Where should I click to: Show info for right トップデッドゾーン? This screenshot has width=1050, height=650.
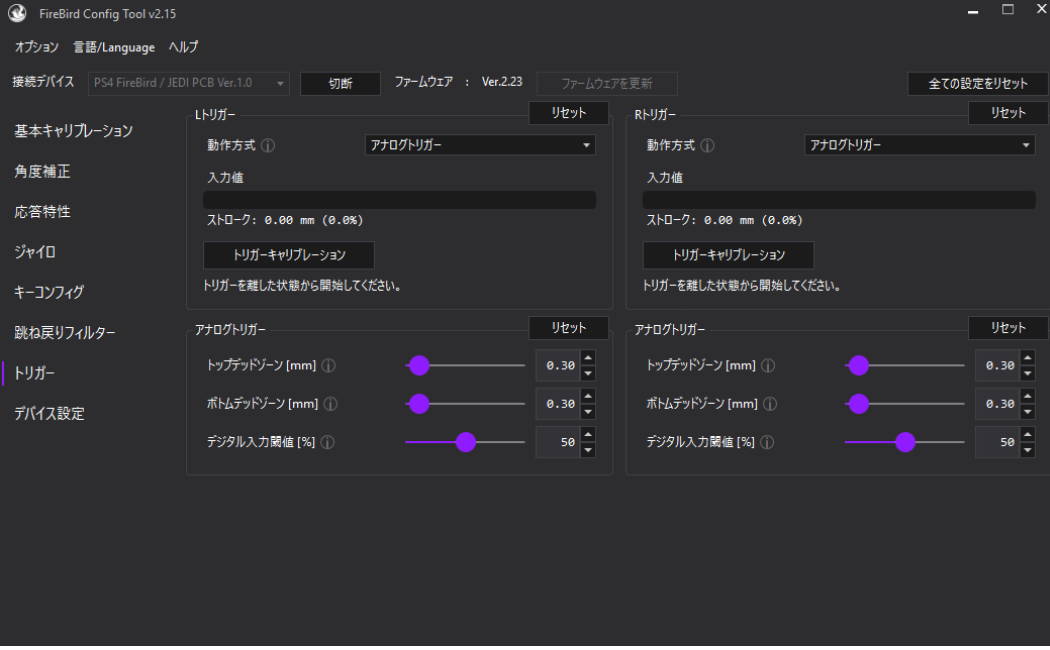[x=768, y=365]
